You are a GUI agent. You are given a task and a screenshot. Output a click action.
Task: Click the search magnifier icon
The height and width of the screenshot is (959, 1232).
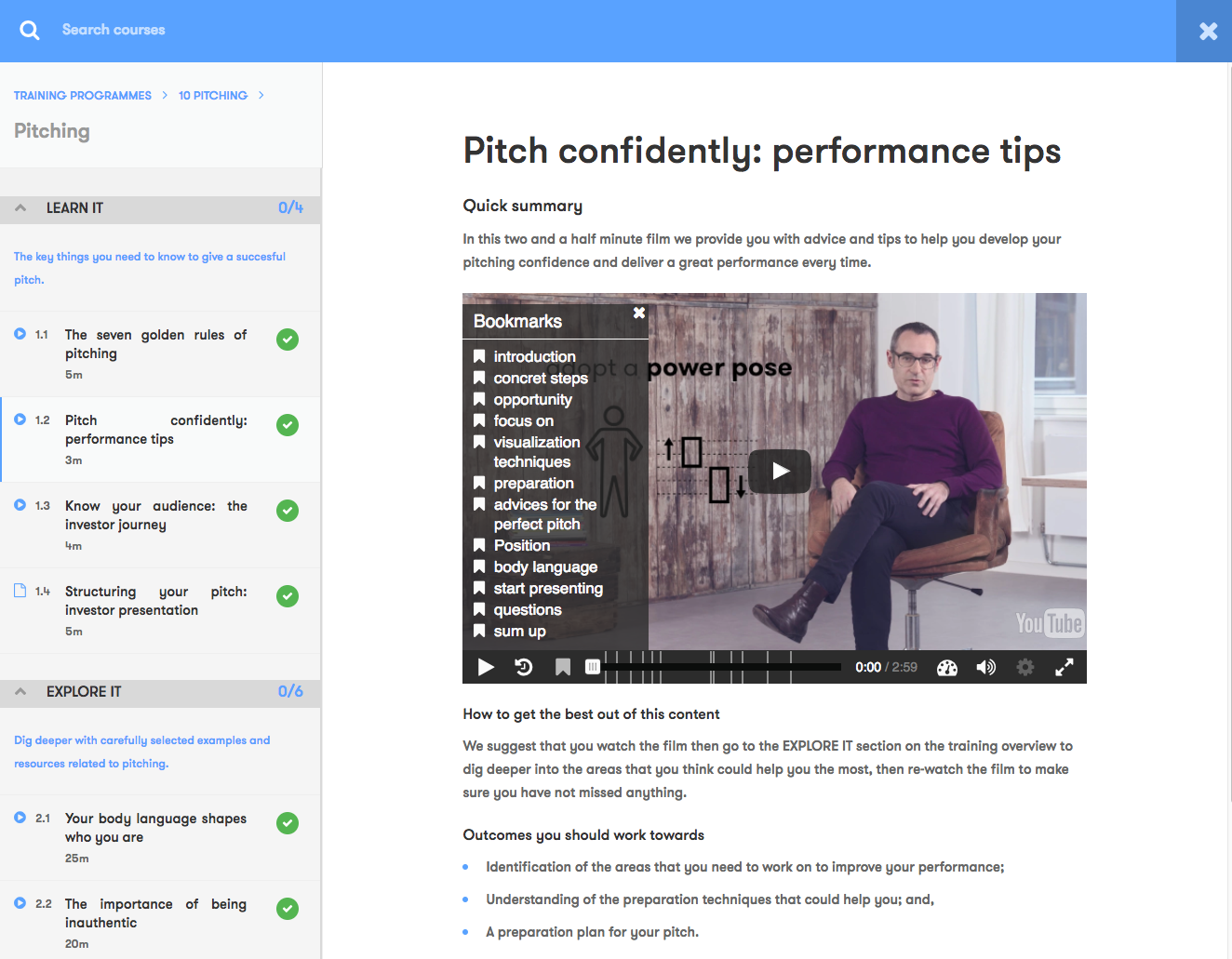[30, 31]
